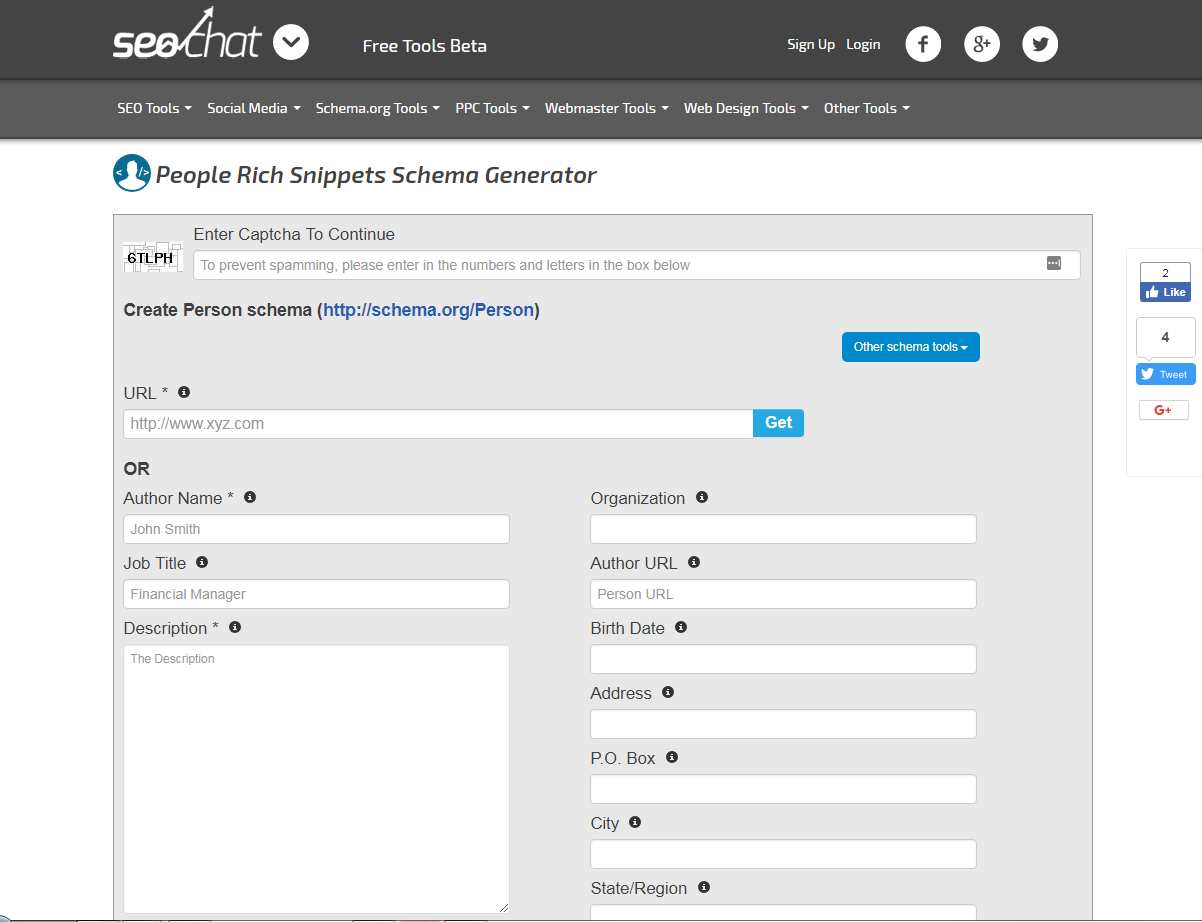The width and height of the screenshot is (1202, 922).
Task: Expand the Other Tools menu
Action: click(x=866, y=108)
